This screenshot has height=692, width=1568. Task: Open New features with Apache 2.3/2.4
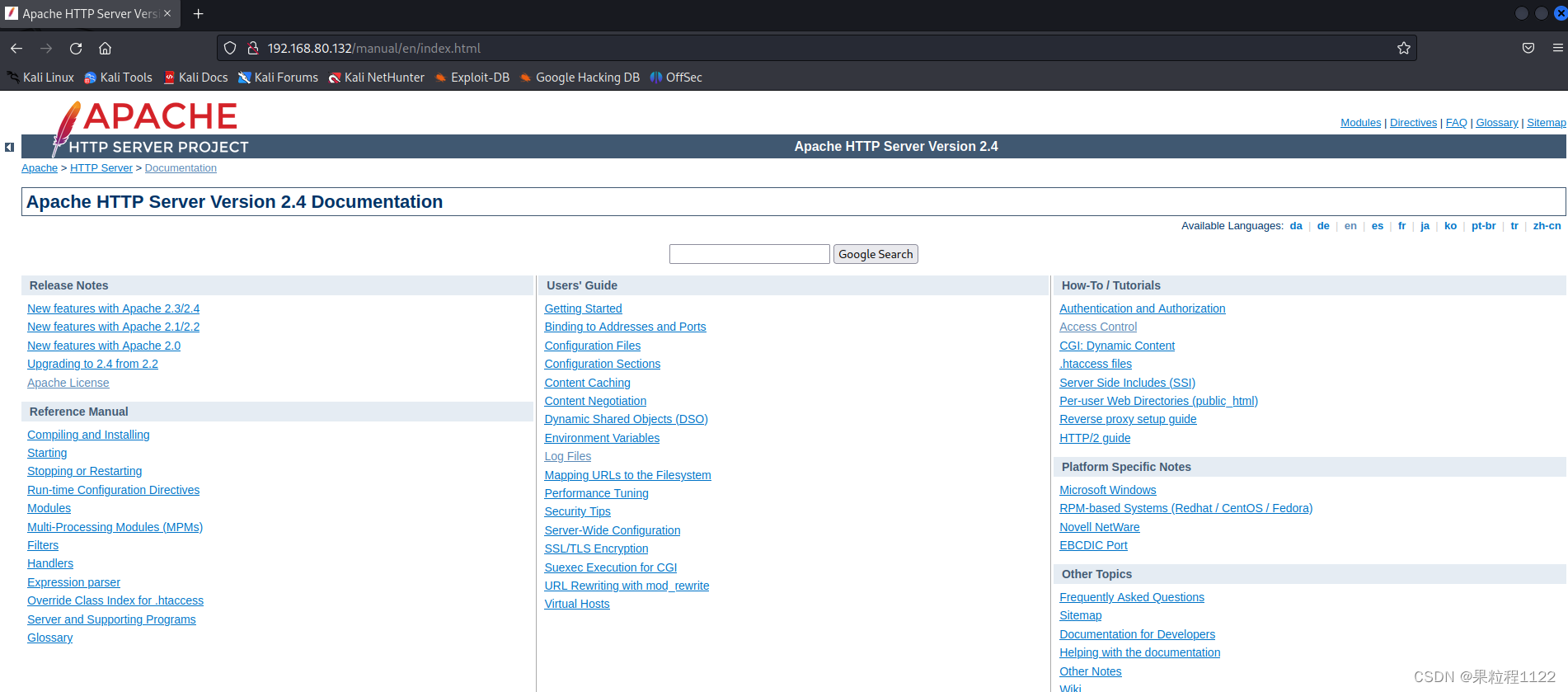[x=113, y=308]
